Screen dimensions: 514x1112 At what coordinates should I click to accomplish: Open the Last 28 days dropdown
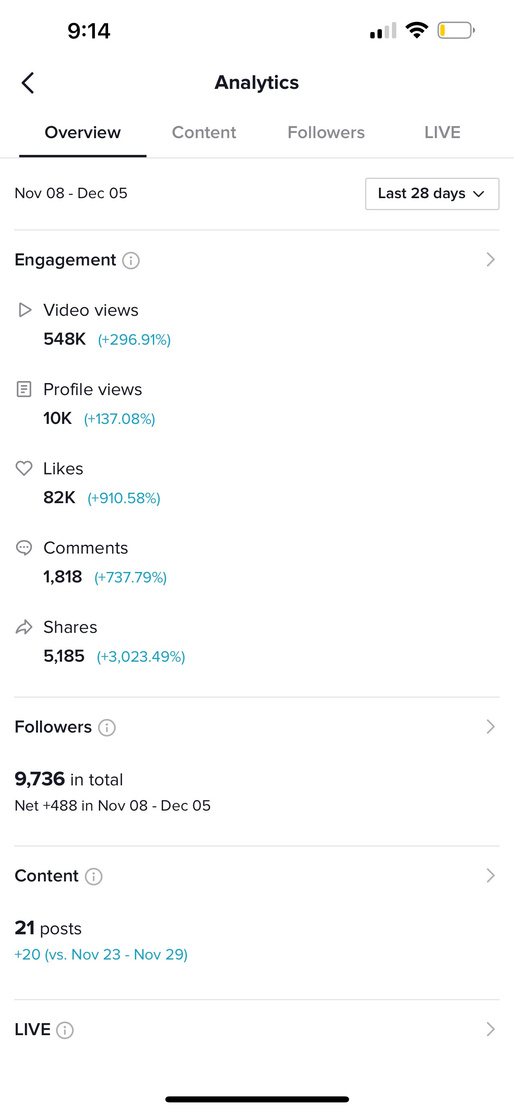pyautogui.click(x=432, y=194)
